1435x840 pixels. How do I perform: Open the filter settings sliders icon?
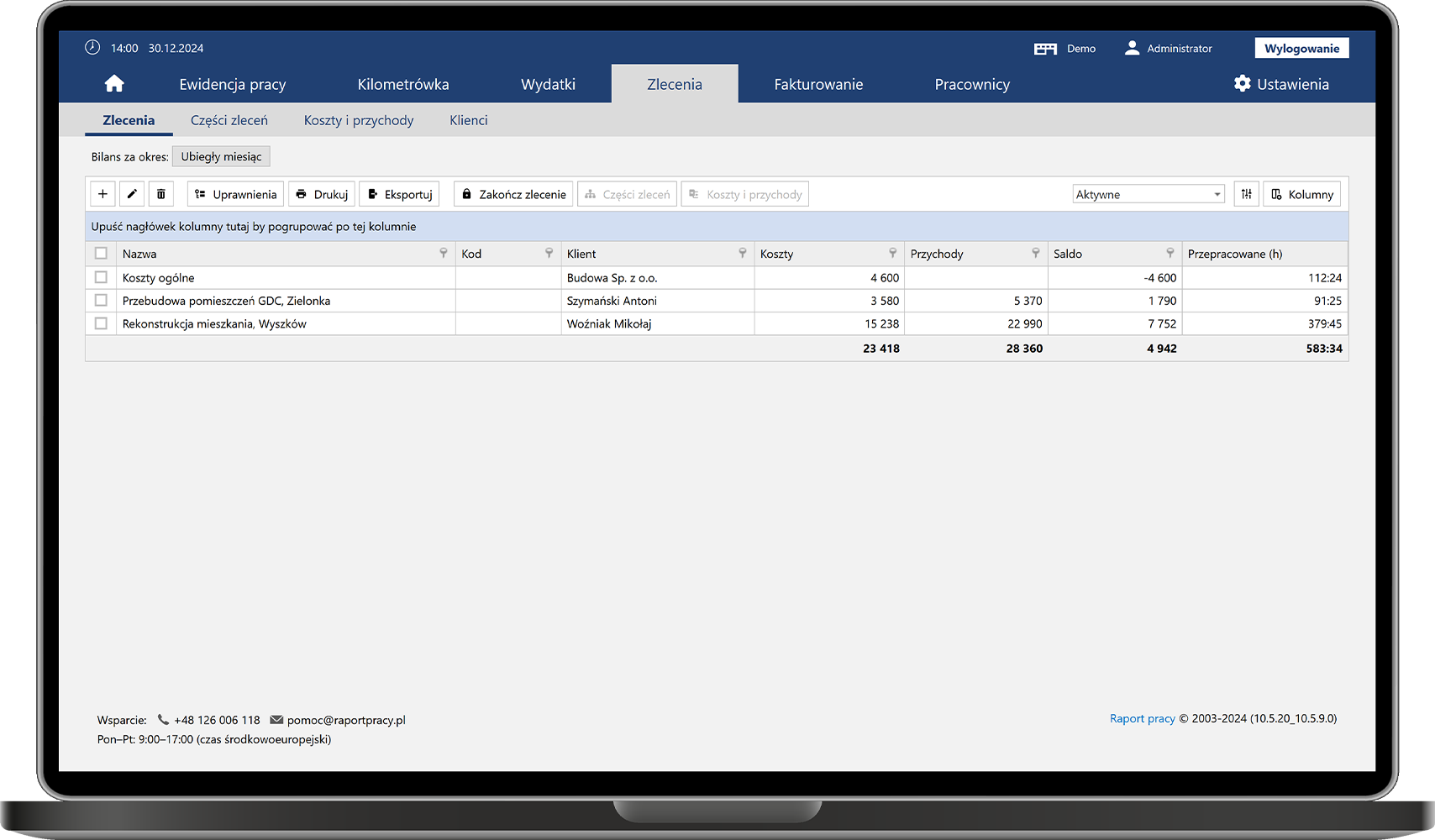tap(1246, 194)
